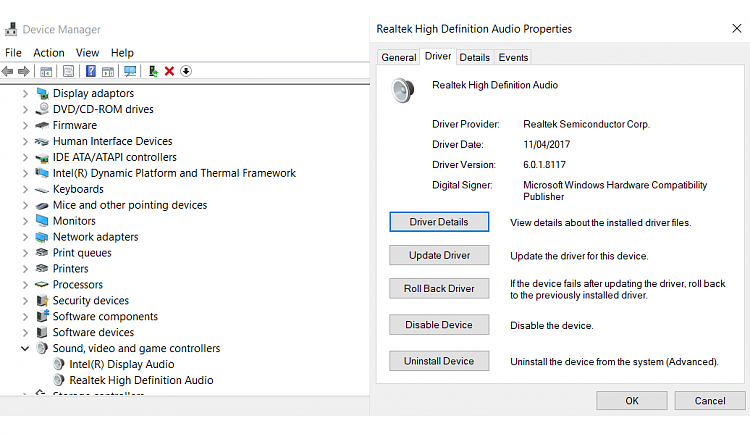This screenshot has width=750, height=434.
Task: Click the blue Help question mark icon
Action: click(x=90, y=71)
